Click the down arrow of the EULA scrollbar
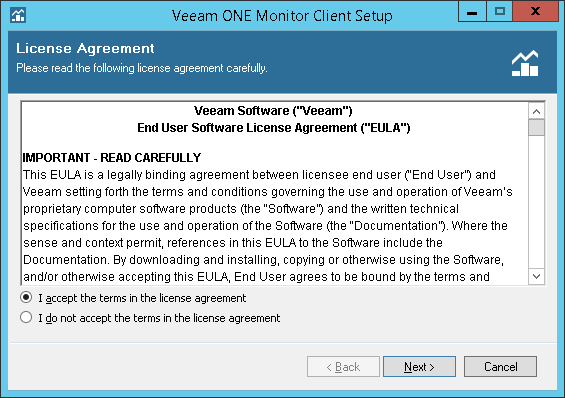The height and width of the screenshot is (398, 565). coord(536,277)
